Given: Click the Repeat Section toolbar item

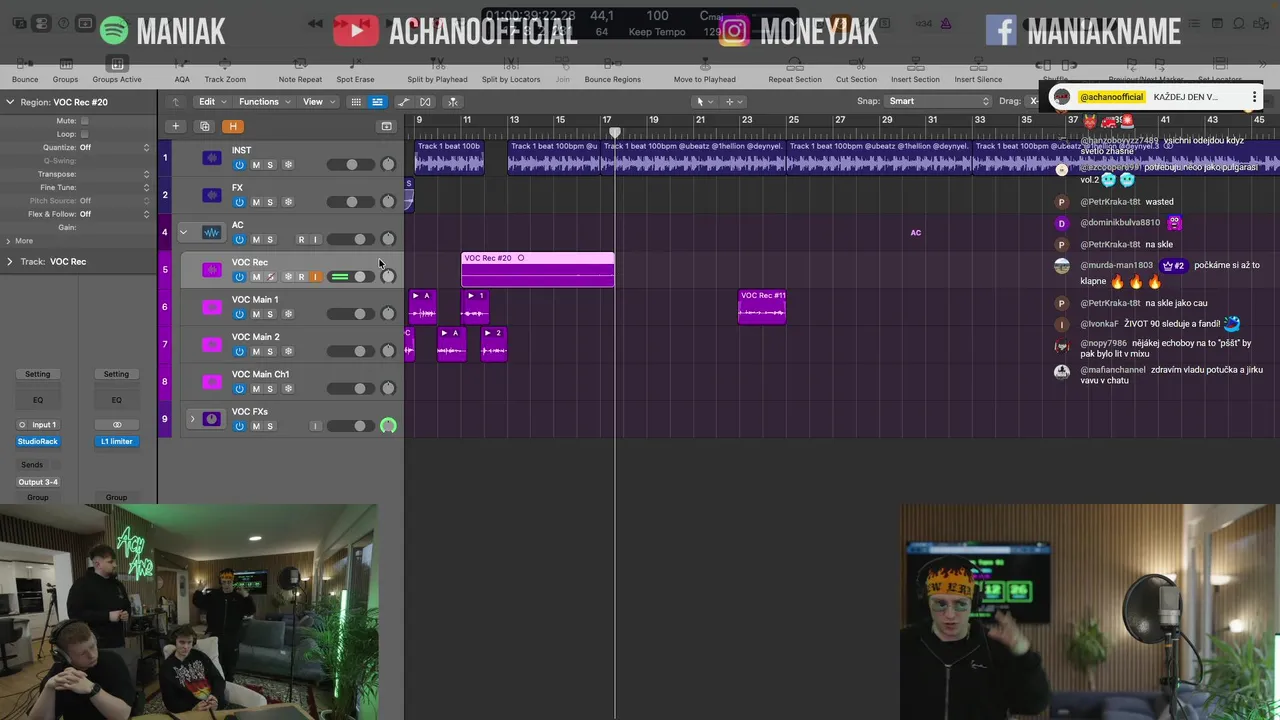Looking at the screenshot, I should (x=795, y=71).
